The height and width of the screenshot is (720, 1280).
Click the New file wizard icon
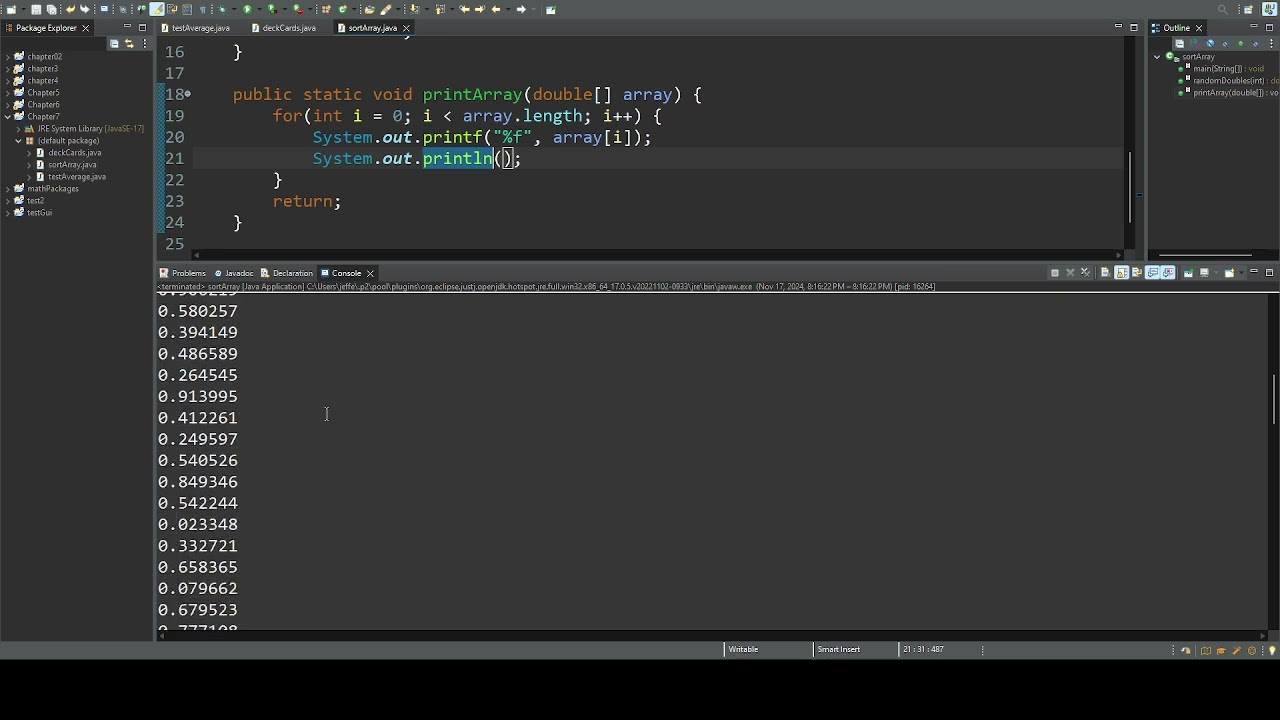click(11, 9)
